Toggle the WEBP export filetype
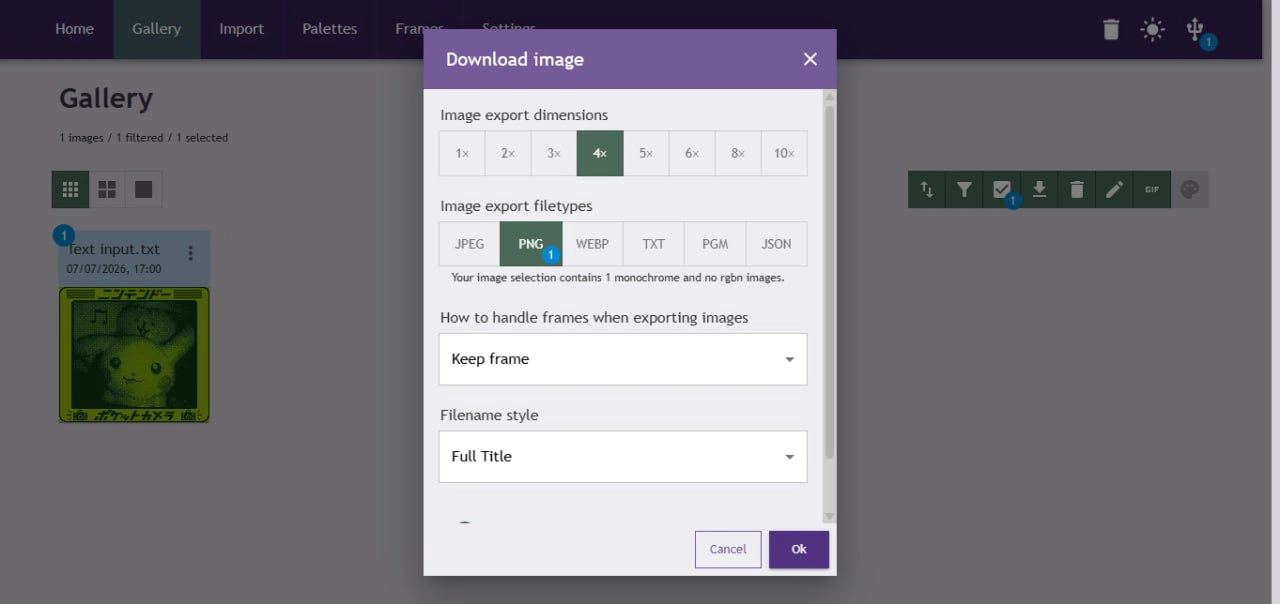 592,244
